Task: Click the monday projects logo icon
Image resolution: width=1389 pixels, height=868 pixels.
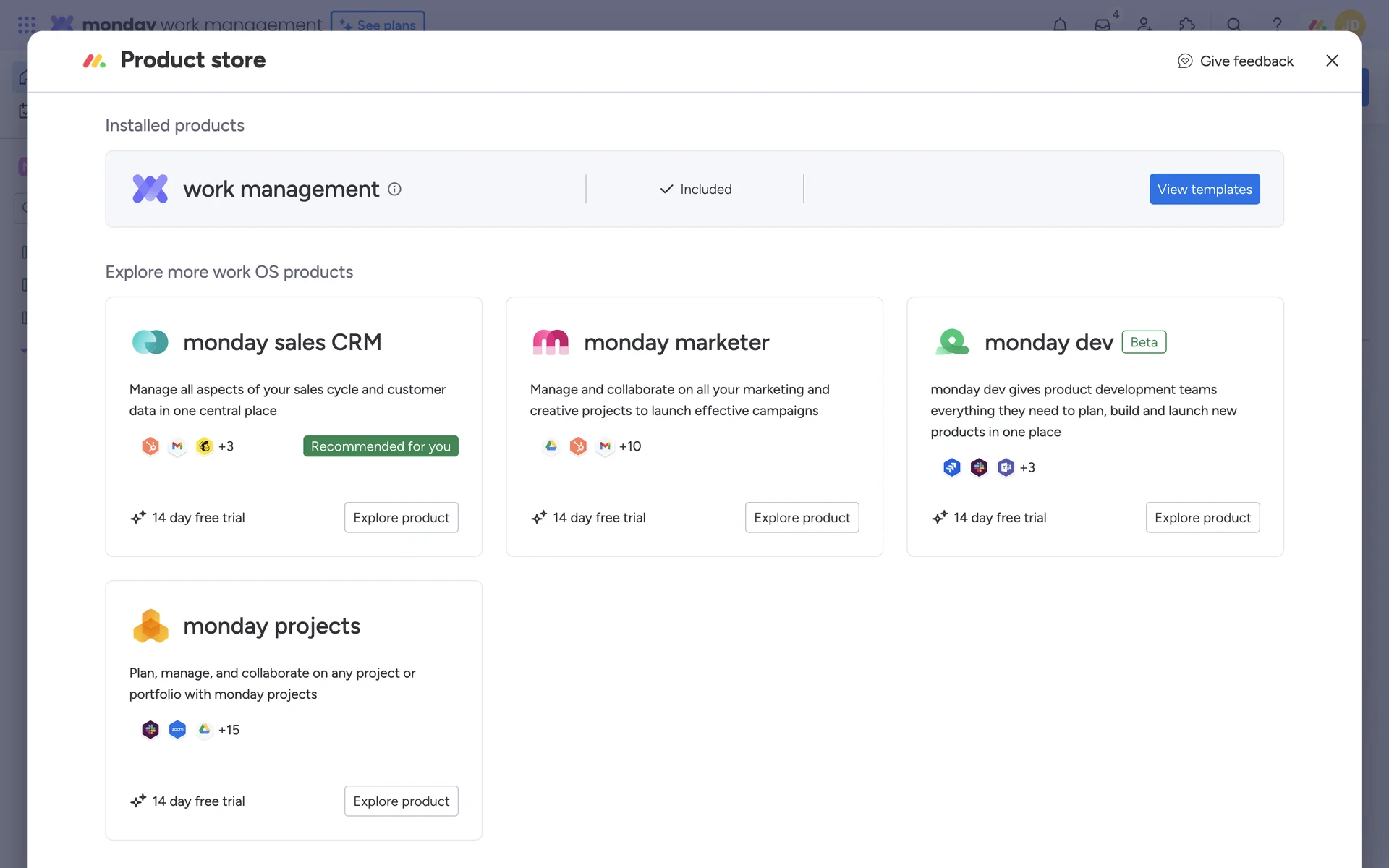Action: tap(150, 626)
